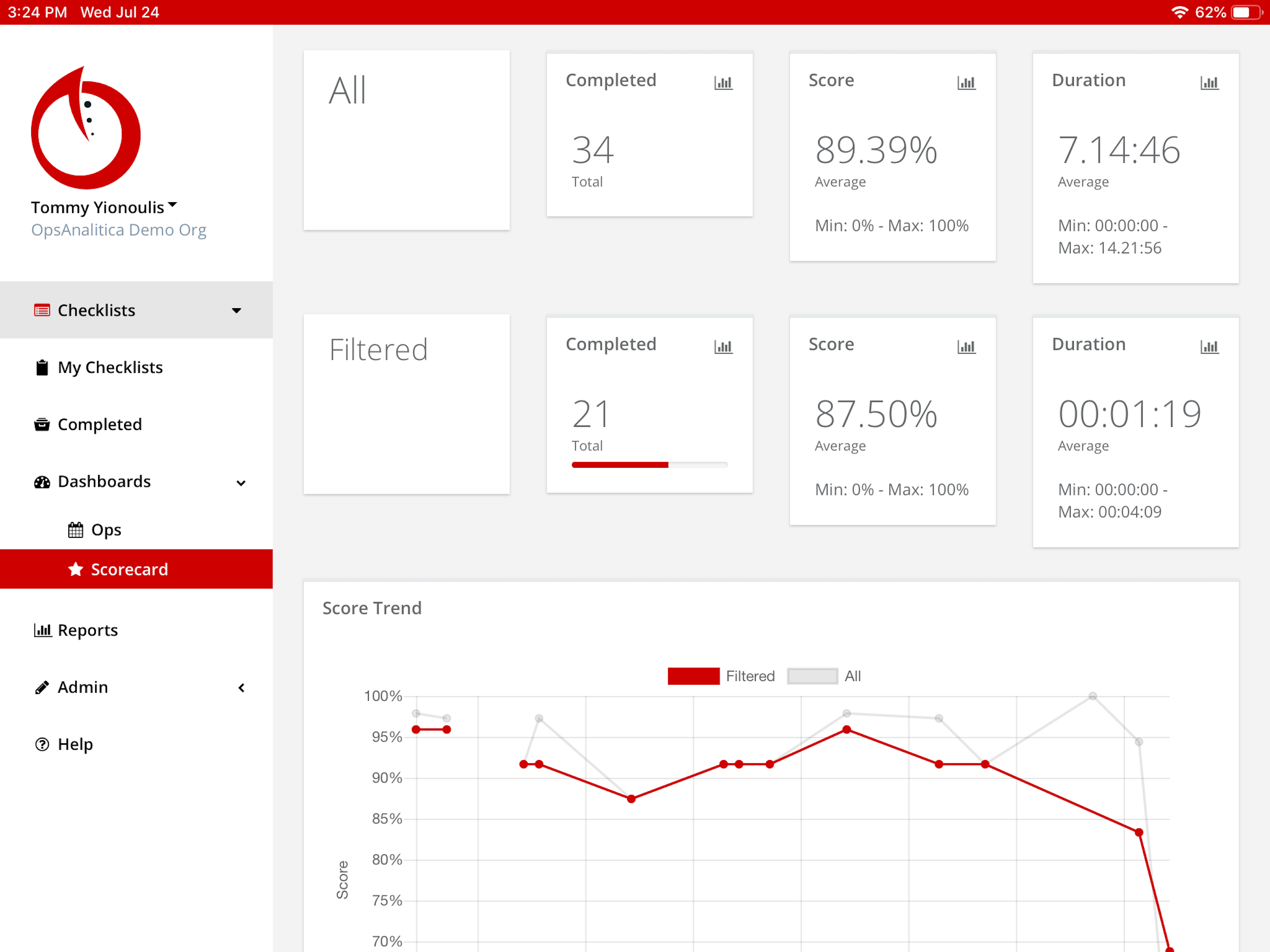The height and width of the screenshot is (952, 1270).
Task: Open chart icon on Filtered Completed card
Action: [x=723, y=347]
